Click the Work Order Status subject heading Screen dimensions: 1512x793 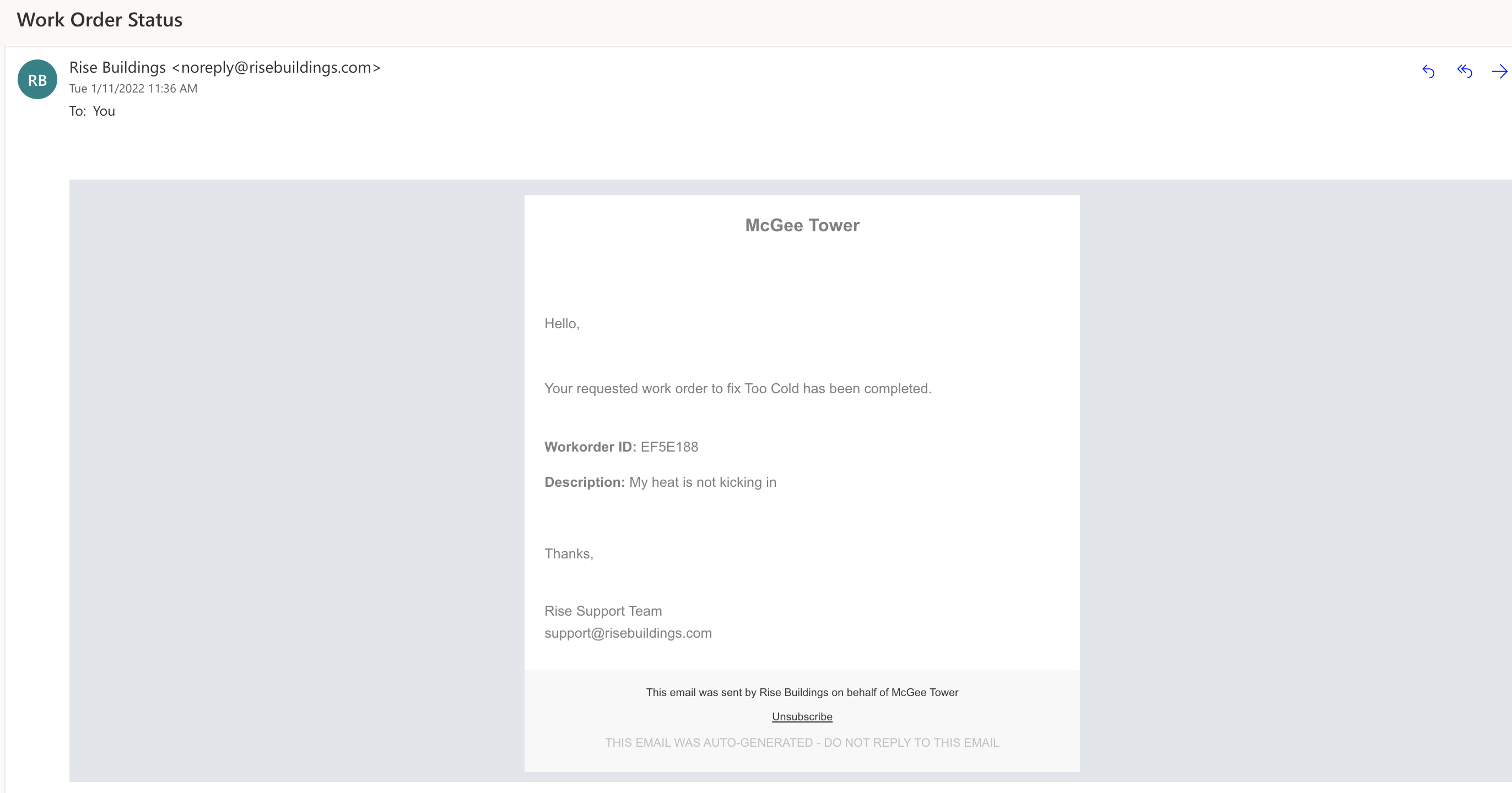pyautogui.click(x=100, y=20)
